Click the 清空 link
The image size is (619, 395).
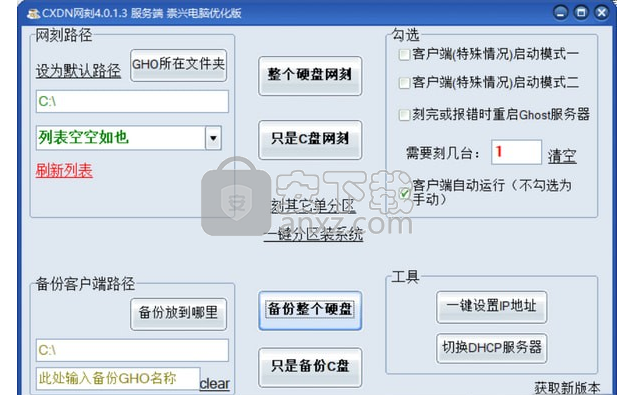pos(562,156)
